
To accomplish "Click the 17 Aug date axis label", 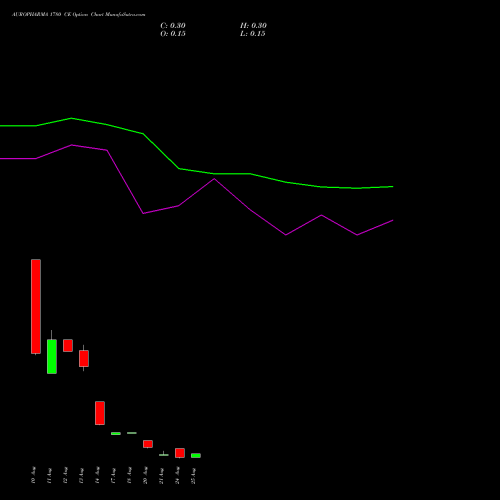I will [113, 475].
